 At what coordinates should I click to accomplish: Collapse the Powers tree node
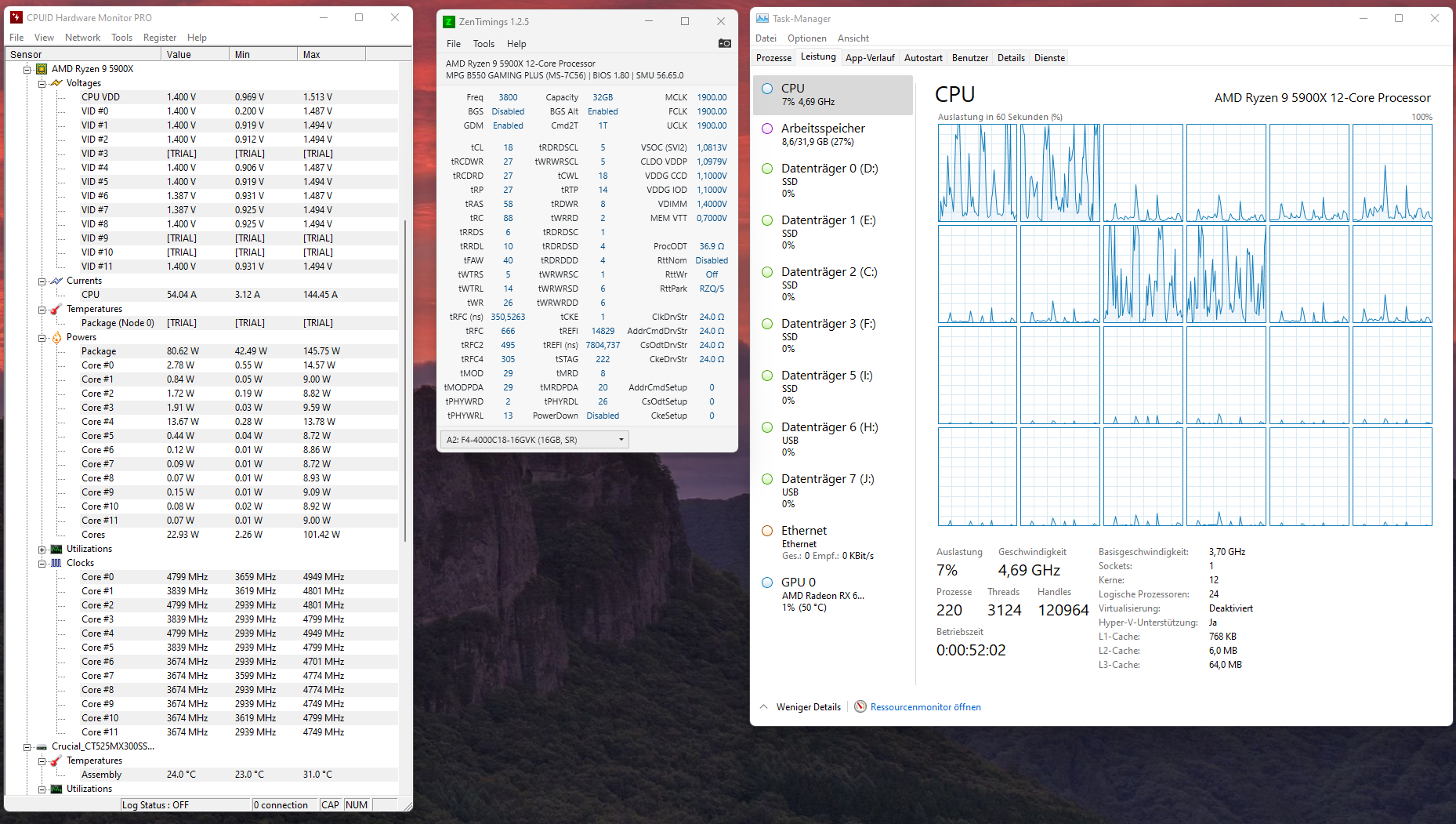click(x=42, y=337)
